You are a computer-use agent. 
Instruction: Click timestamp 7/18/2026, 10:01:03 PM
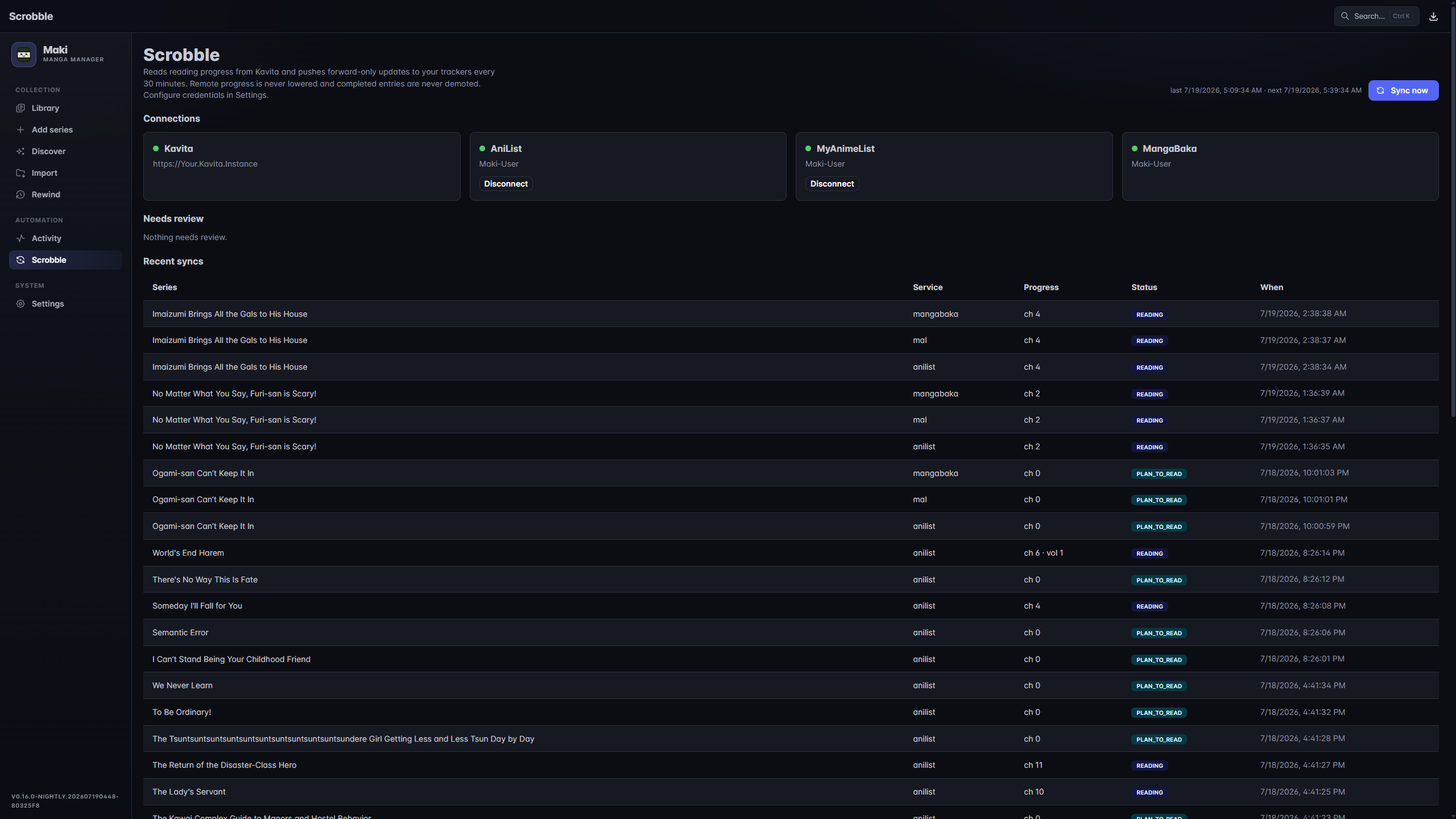click(1304, 473)
